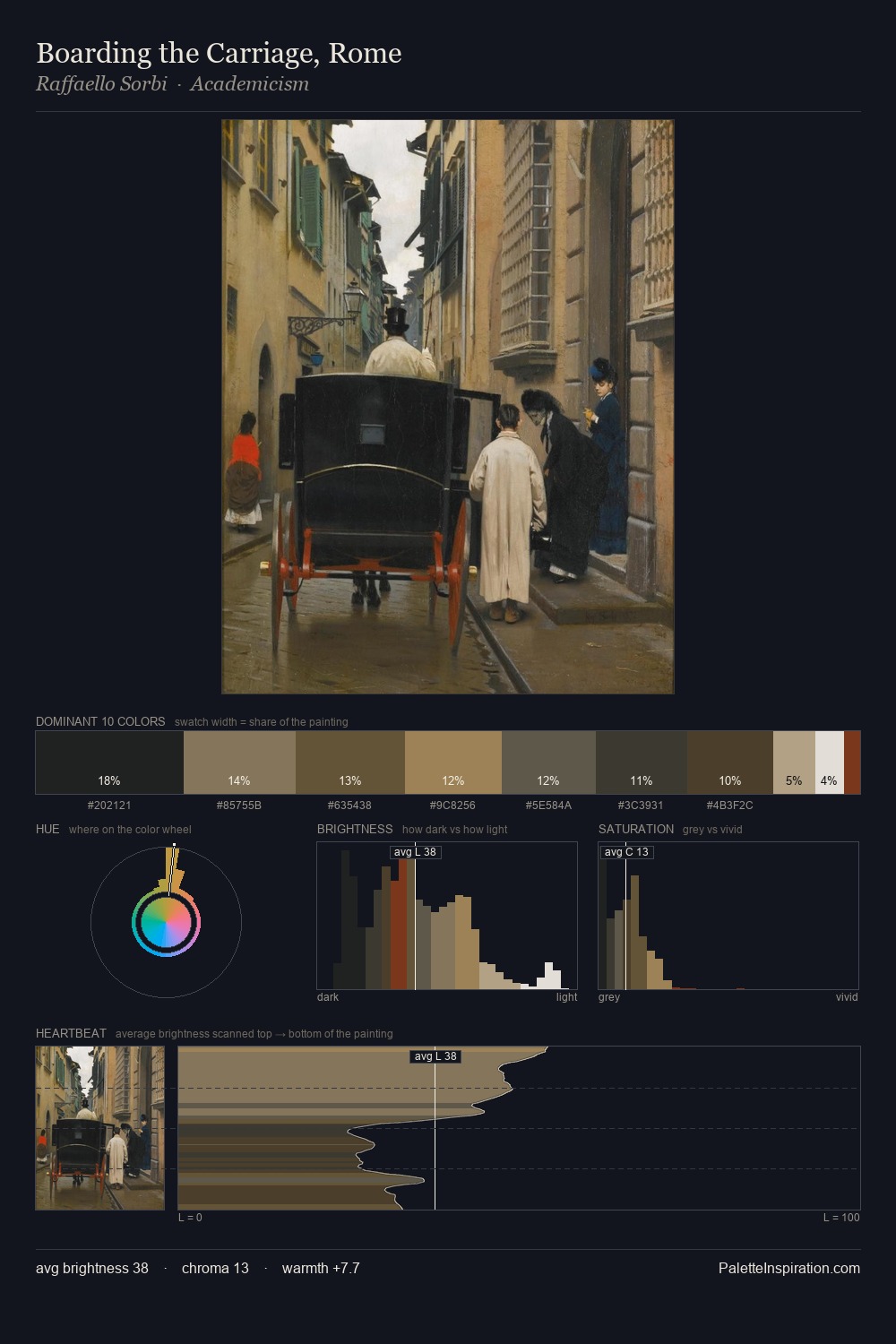Click the 'avg L 38' label in brightness chart
This screenshot has width=896, height=1344.
tap(416, 852)
